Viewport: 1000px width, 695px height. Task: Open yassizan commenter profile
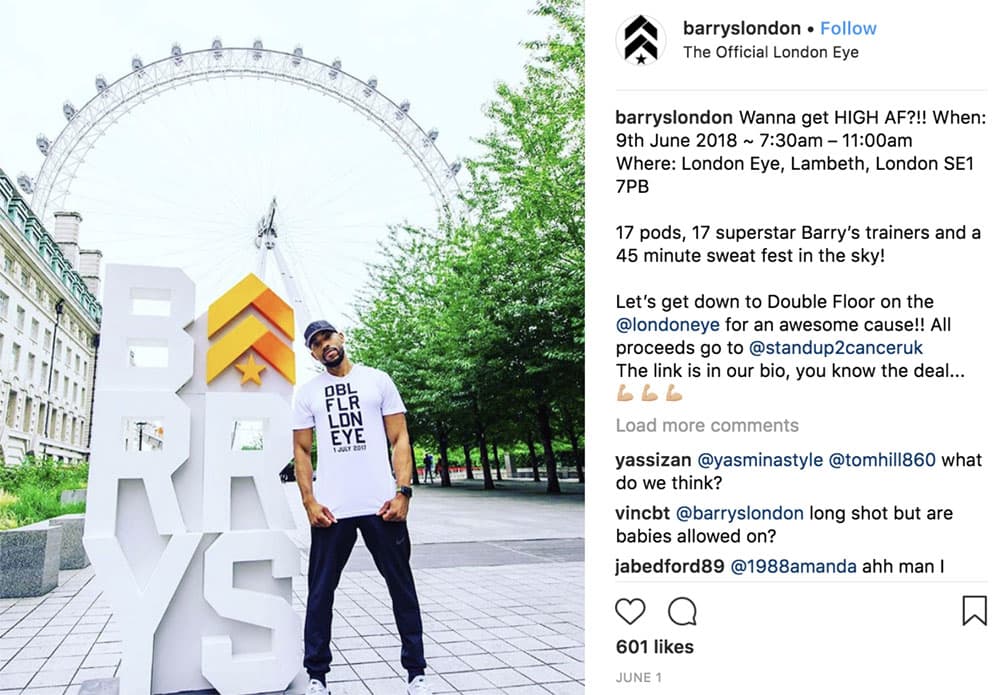coord(654,460)
